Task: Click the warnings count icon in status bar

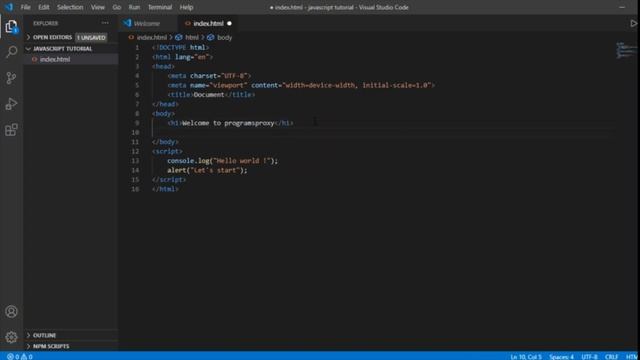Action: tap(24, 357)
